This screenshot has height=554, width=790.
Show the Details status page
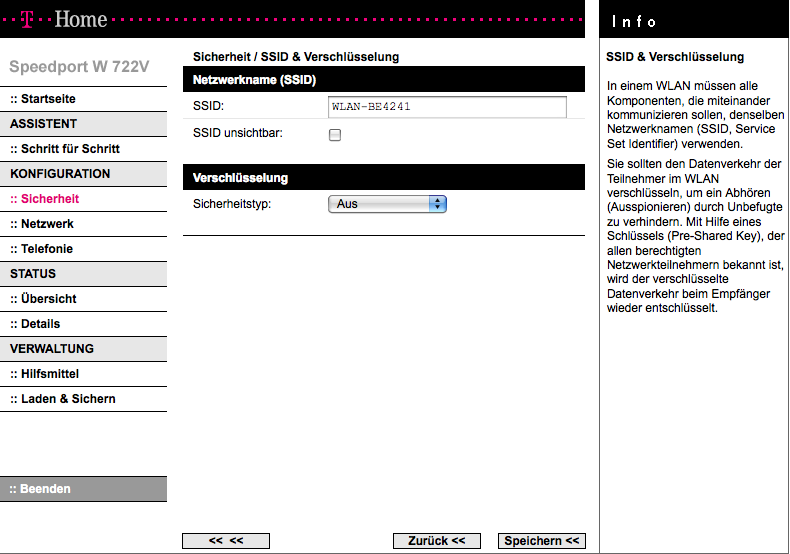pos(35,324)
